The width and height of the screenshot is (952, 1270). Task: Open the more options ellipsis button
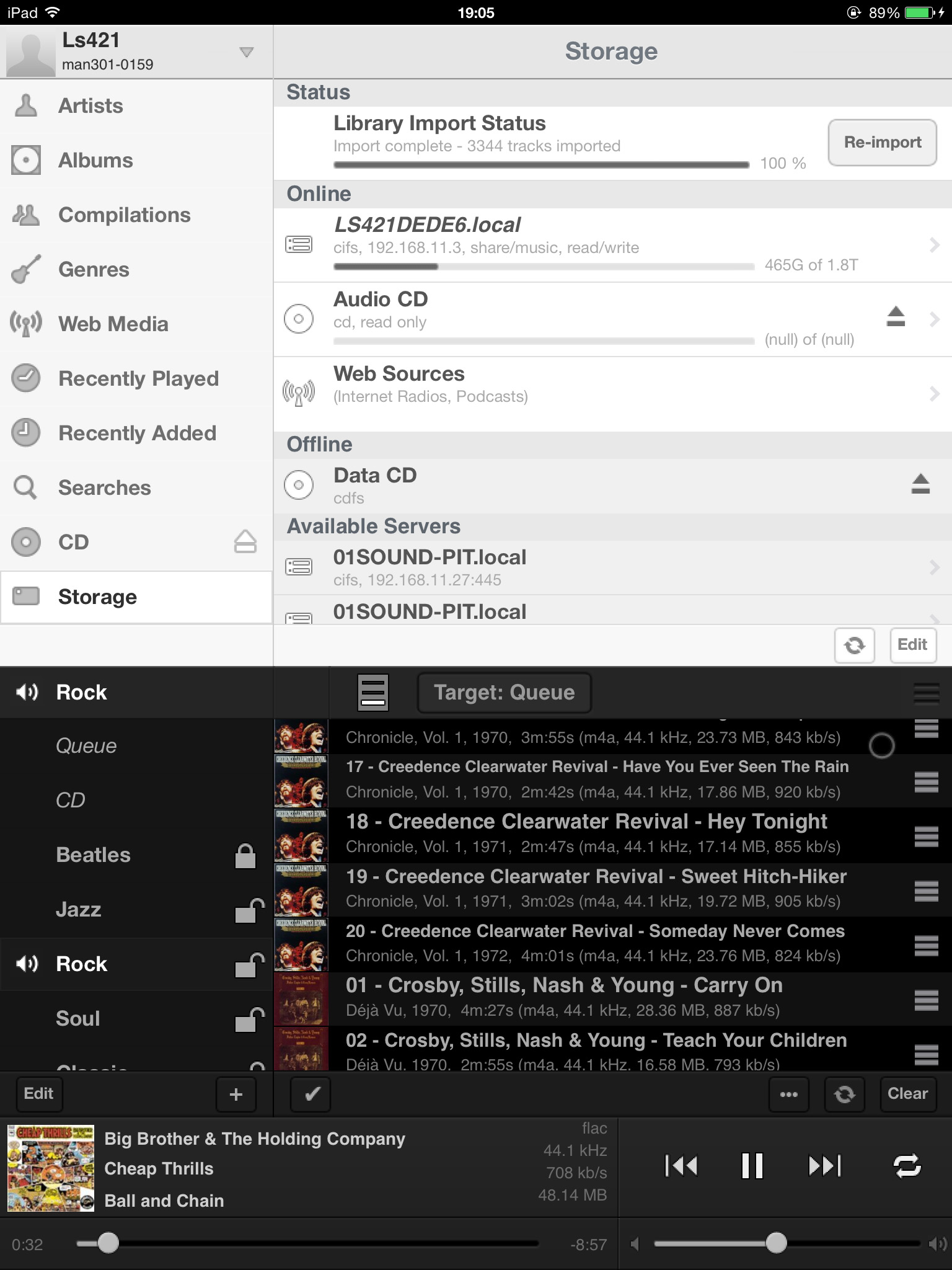(789, 1095)
